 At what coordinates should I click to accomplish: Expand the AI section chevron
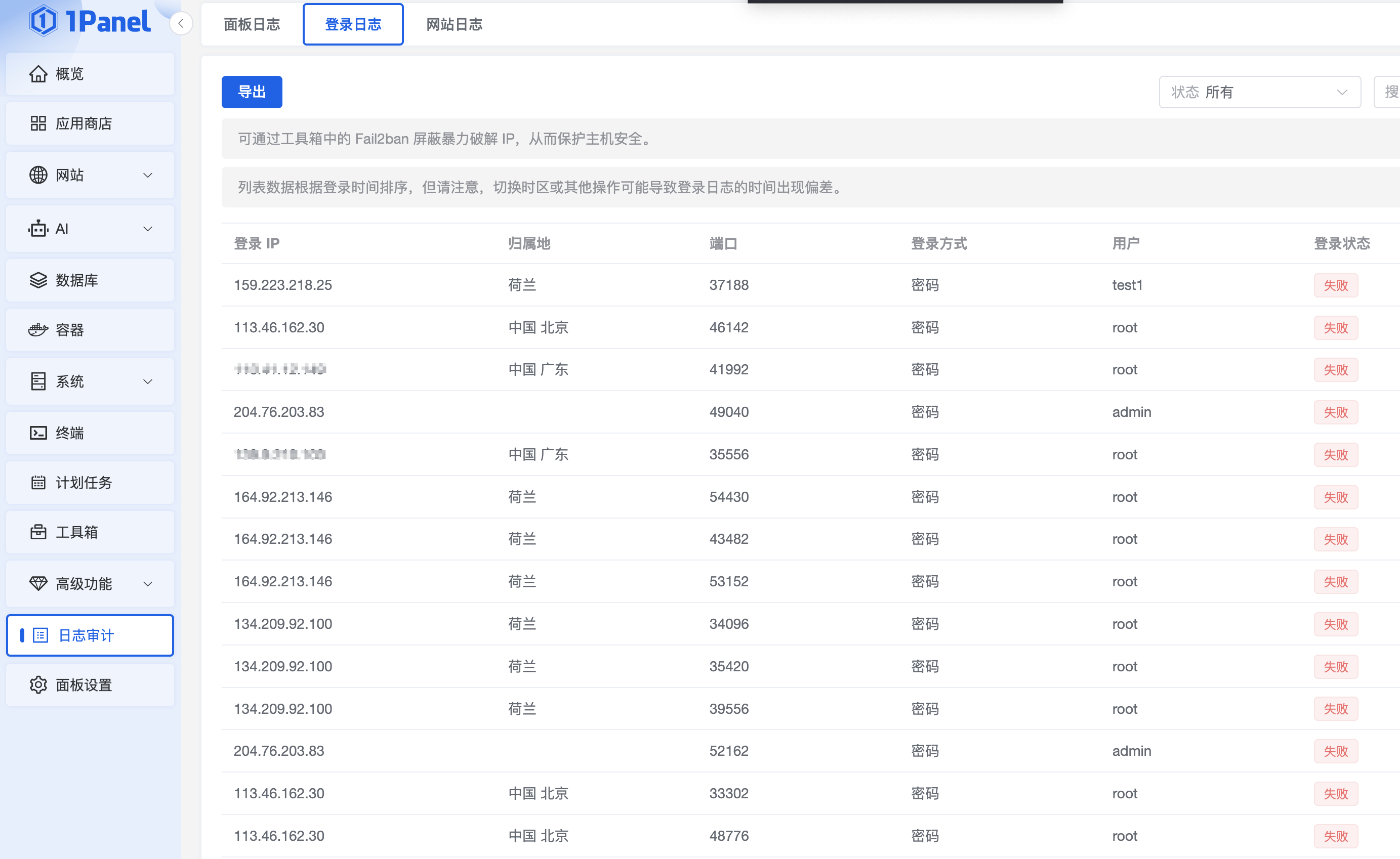point(148,228)
